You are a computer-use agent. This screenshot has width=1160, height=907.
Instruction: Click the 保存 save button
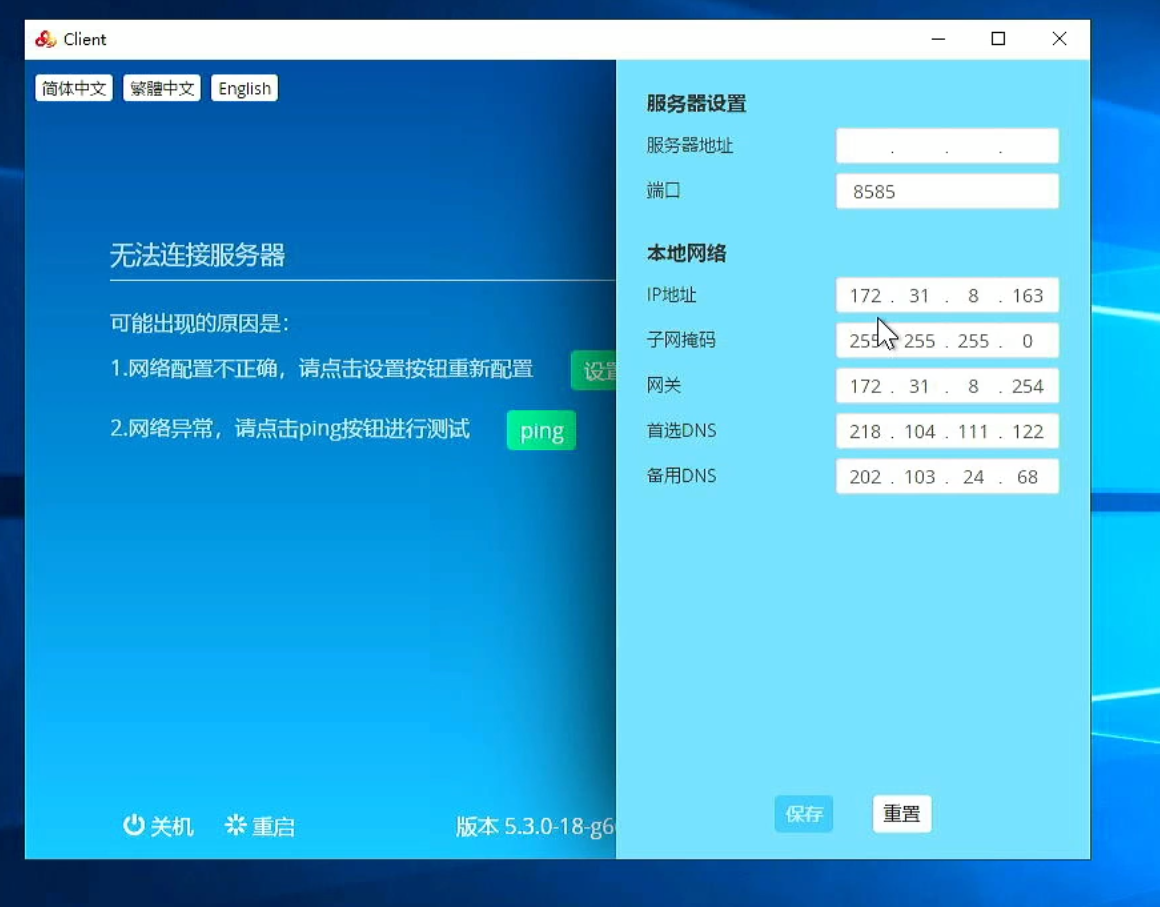pyautogui.click(x=803, y=814)
